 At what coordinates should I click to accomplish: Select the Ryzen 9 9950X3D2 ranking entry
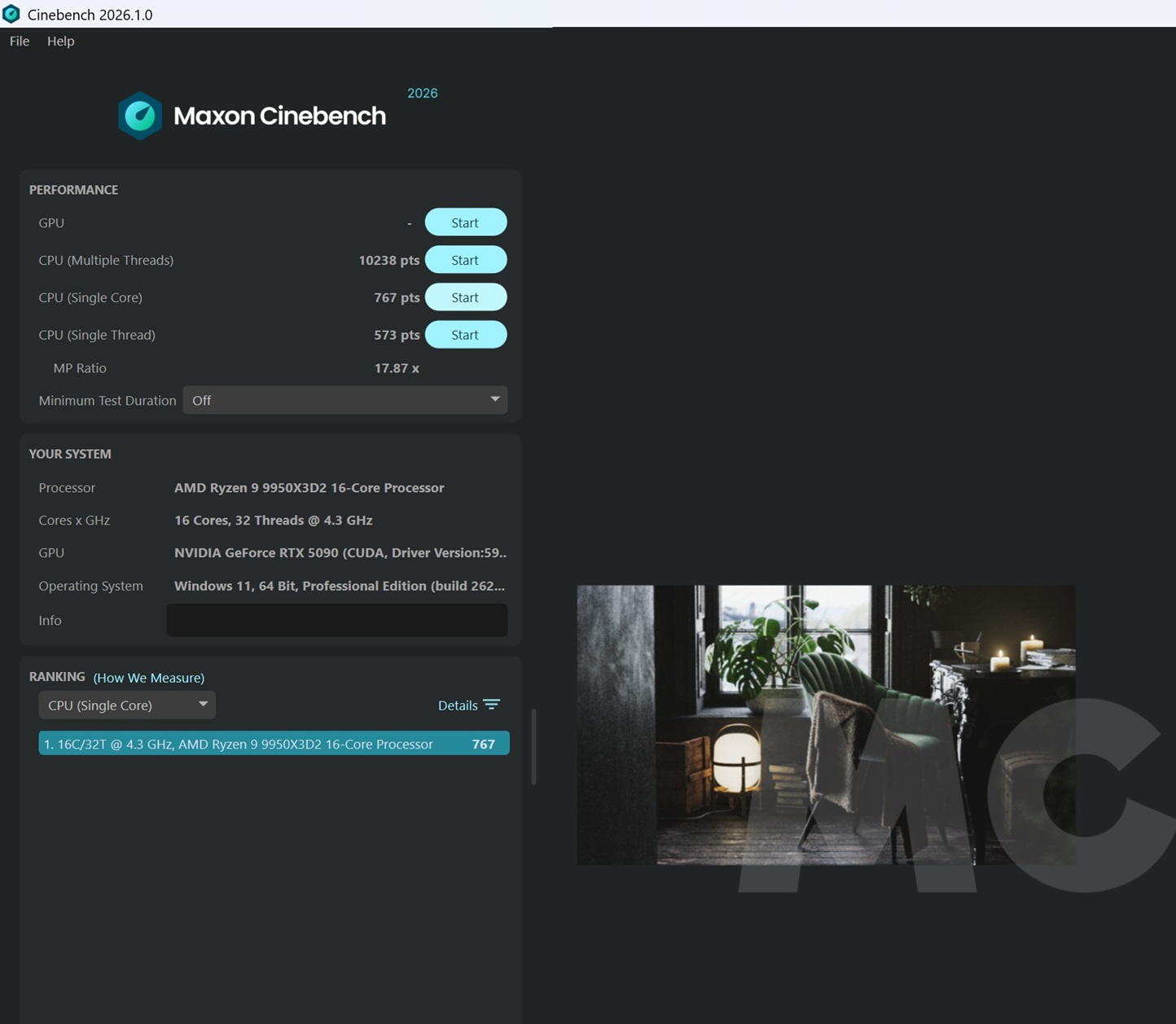pyautogui.click(x=274, y=744)
